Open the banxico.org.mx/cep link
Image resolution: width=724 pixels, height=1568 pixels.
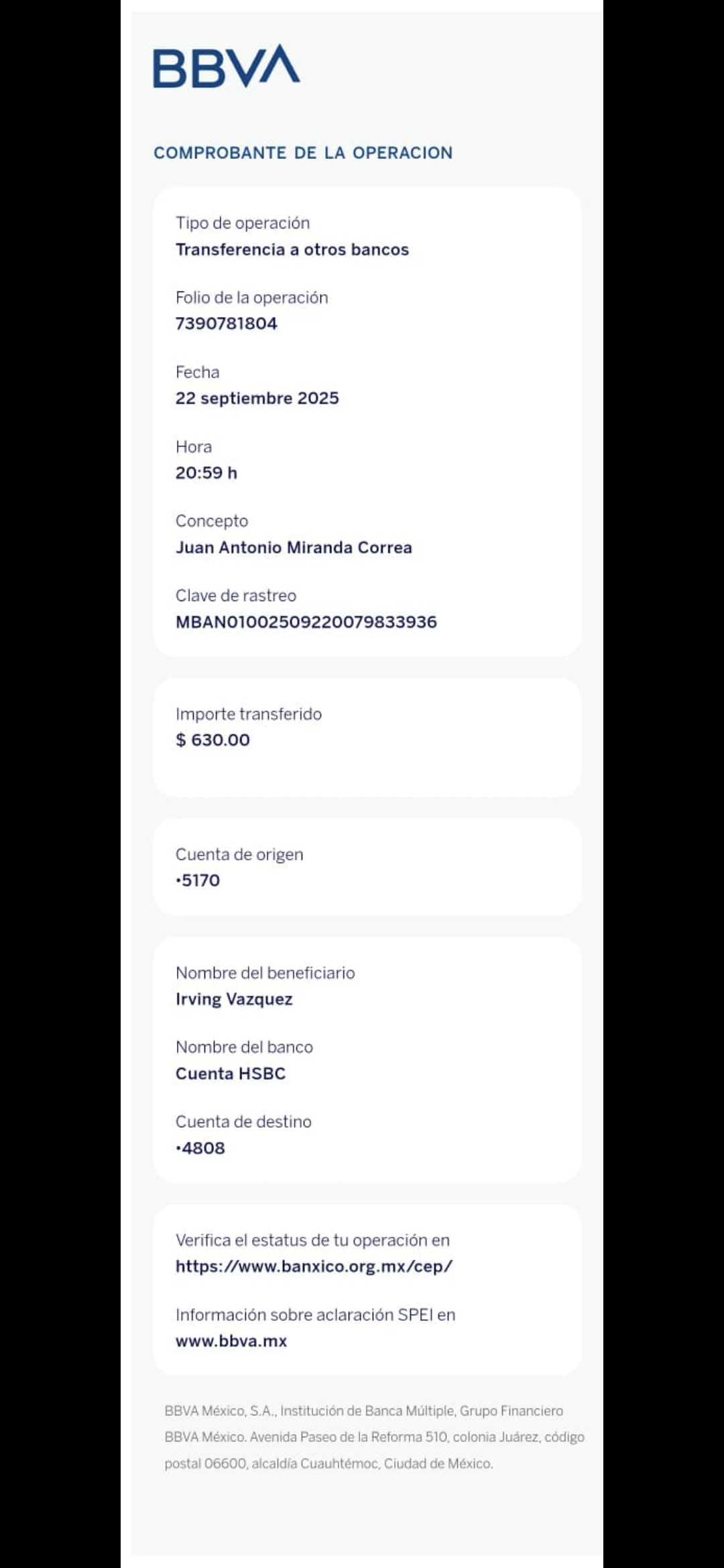coord(314,1266)
